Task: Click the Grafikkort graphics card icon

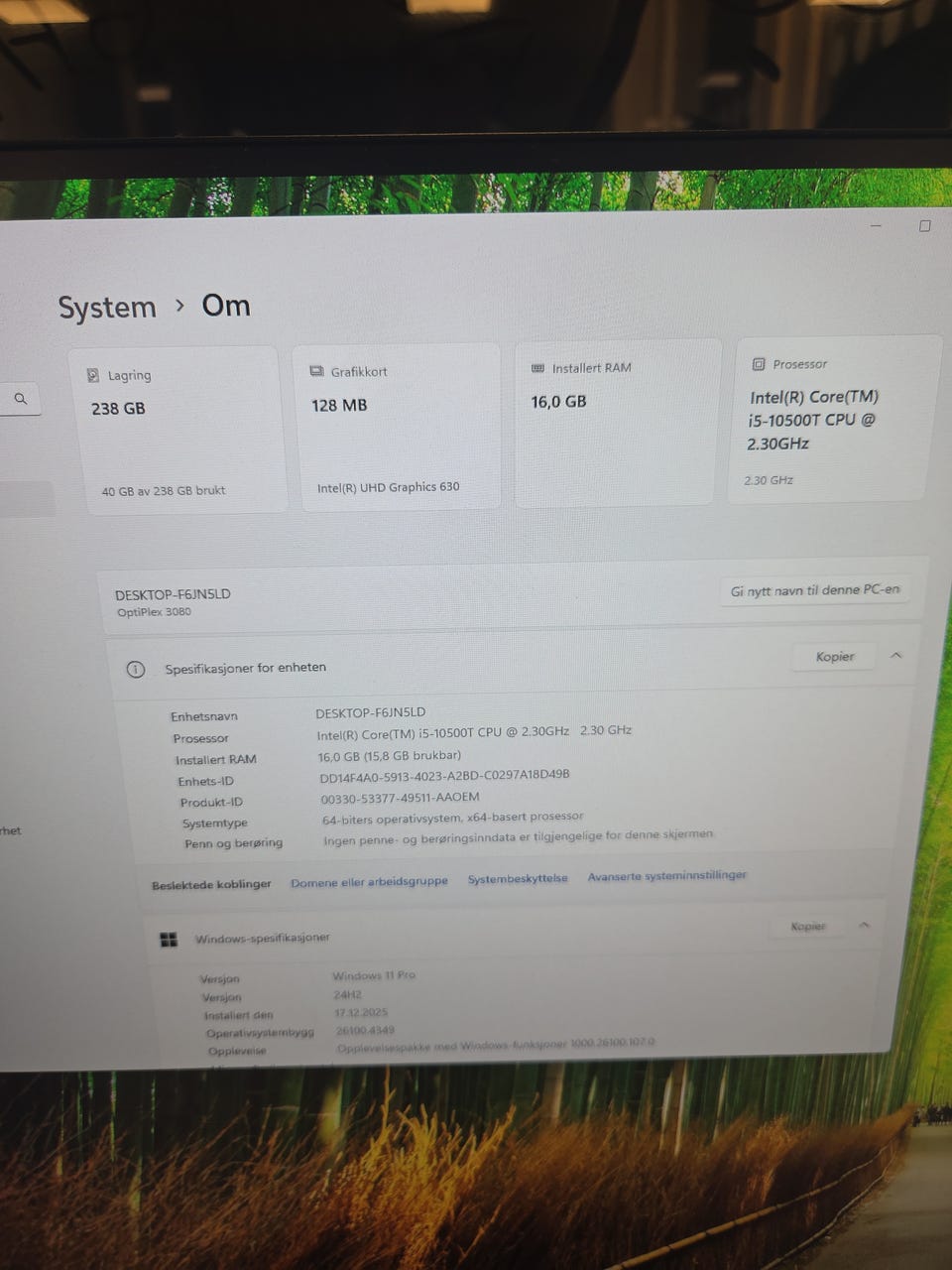Action: [317, 371]
